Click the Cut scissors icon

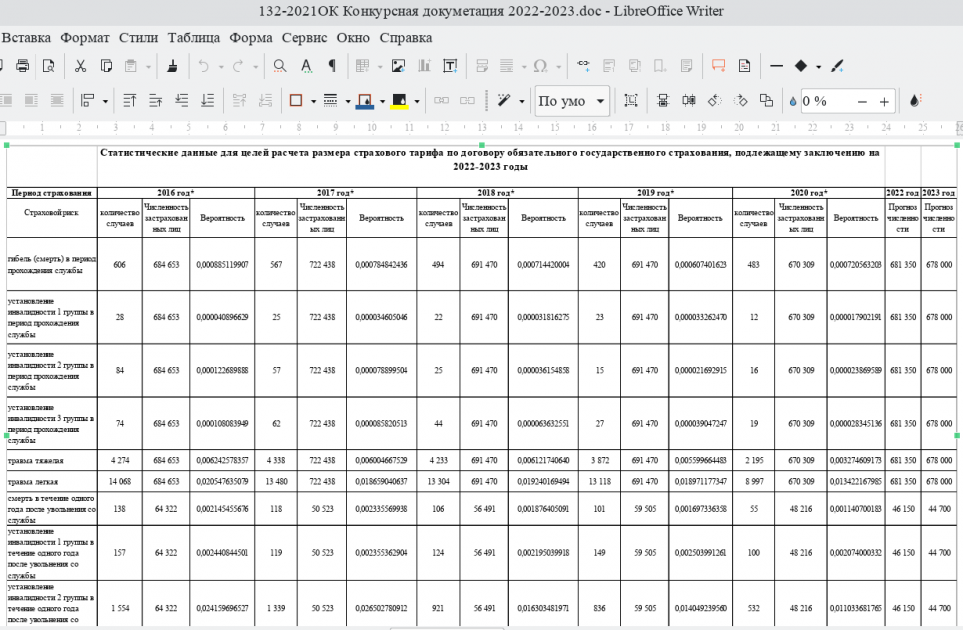(79, 66)
